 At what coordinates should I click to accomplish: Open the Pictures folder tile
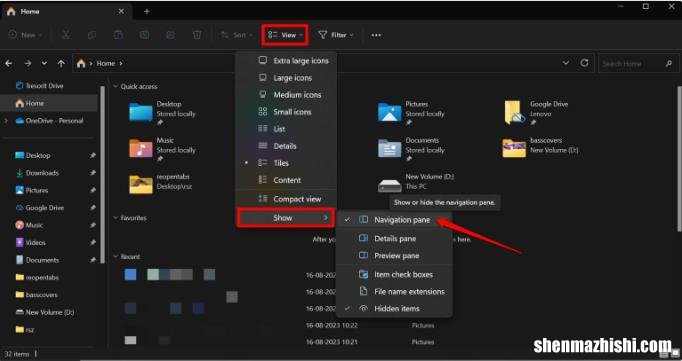412,113
